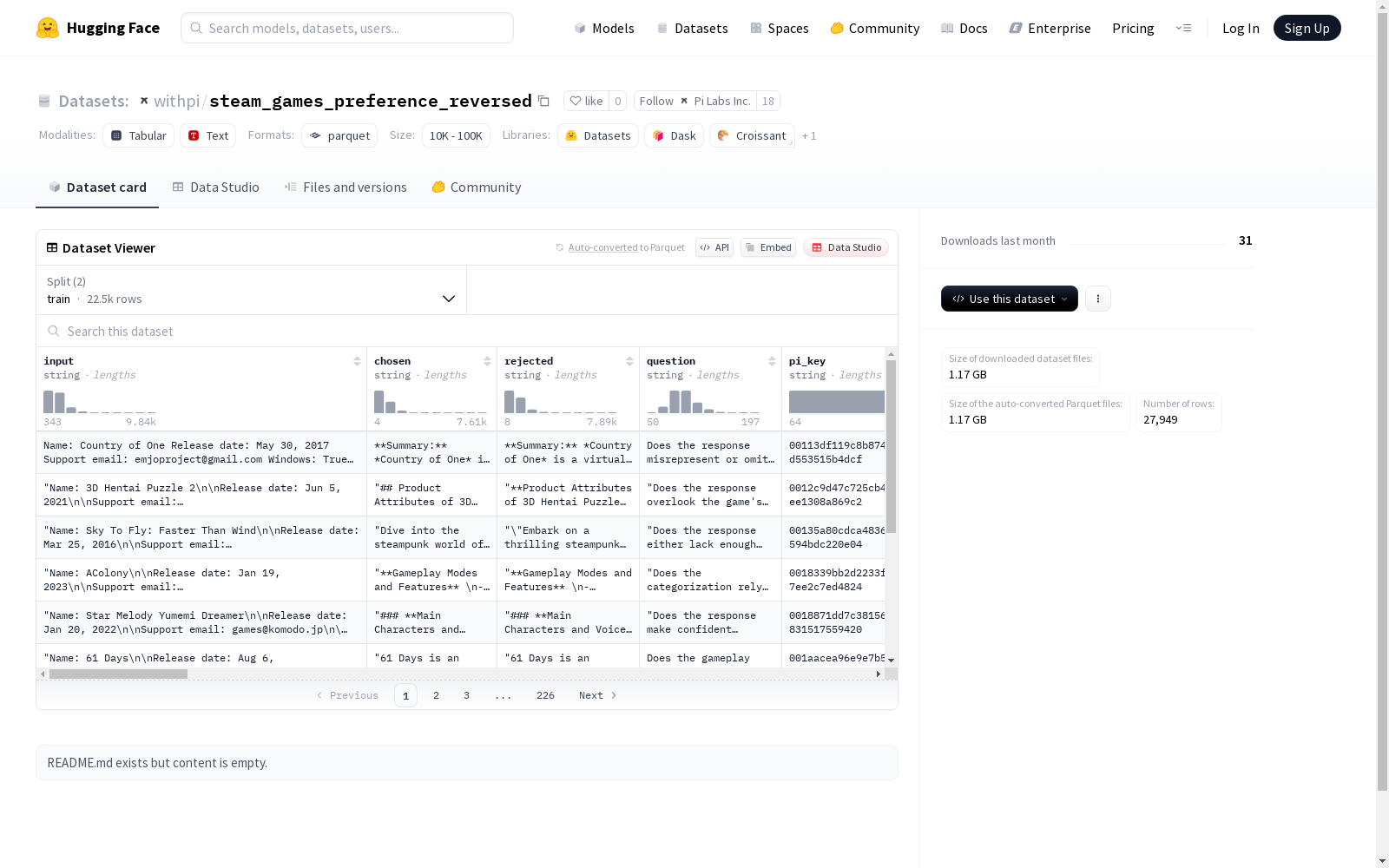This screenshot has height=868, width=1389.
Task: Click the Embed button
Action: (768, 247)
